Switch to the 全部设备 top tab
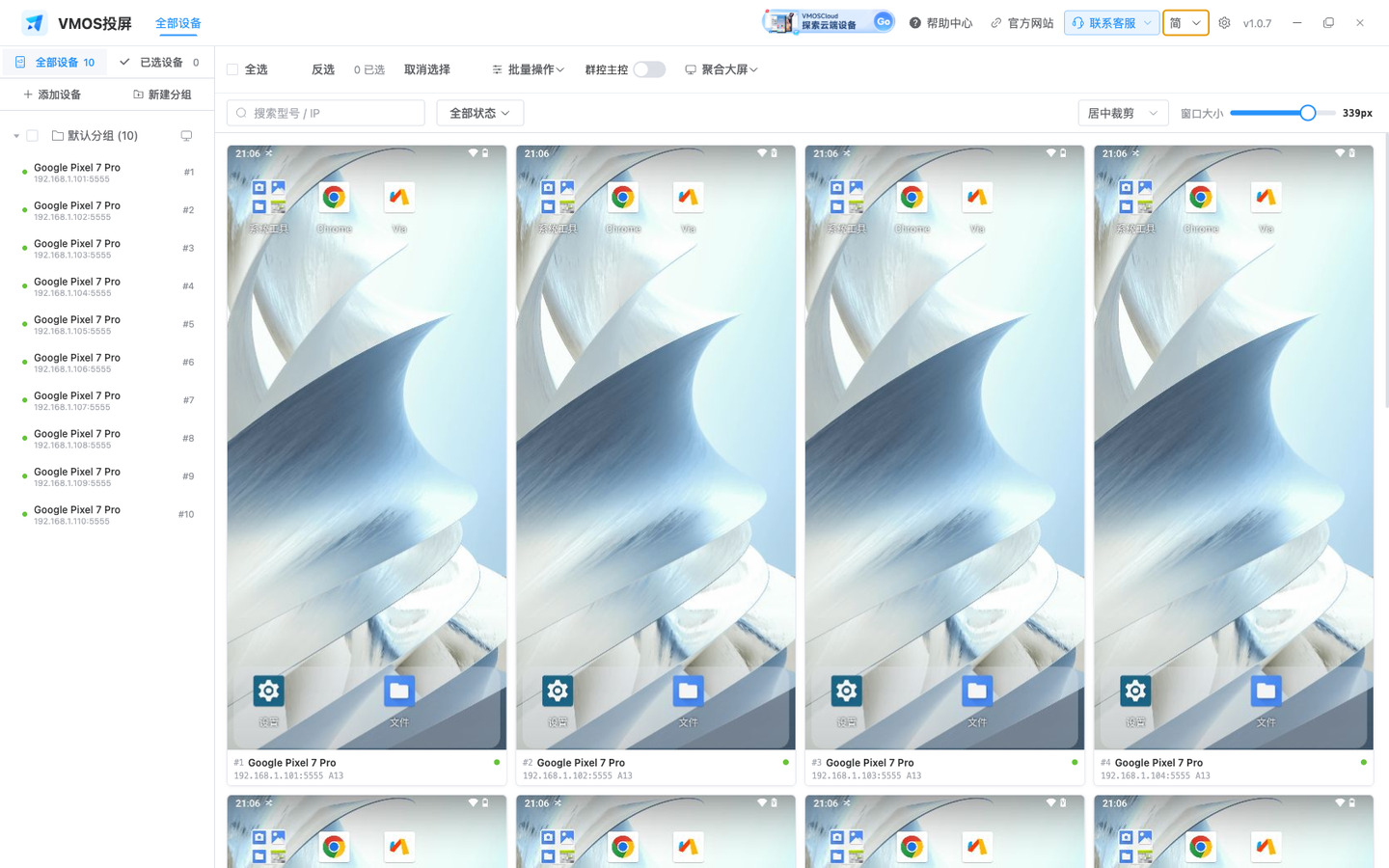Screen dimensions: 1389x868 (178, 23)
